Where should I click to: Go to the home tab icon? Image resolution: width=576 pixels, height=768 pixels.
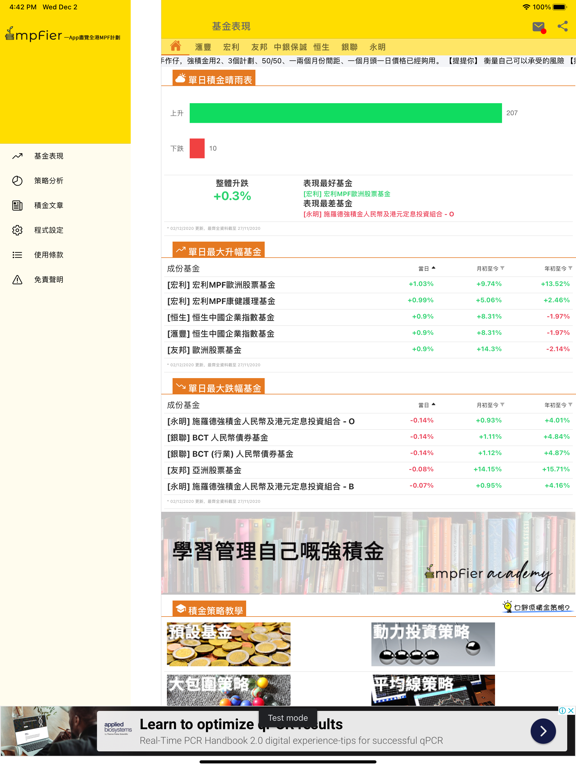(175, 46)
